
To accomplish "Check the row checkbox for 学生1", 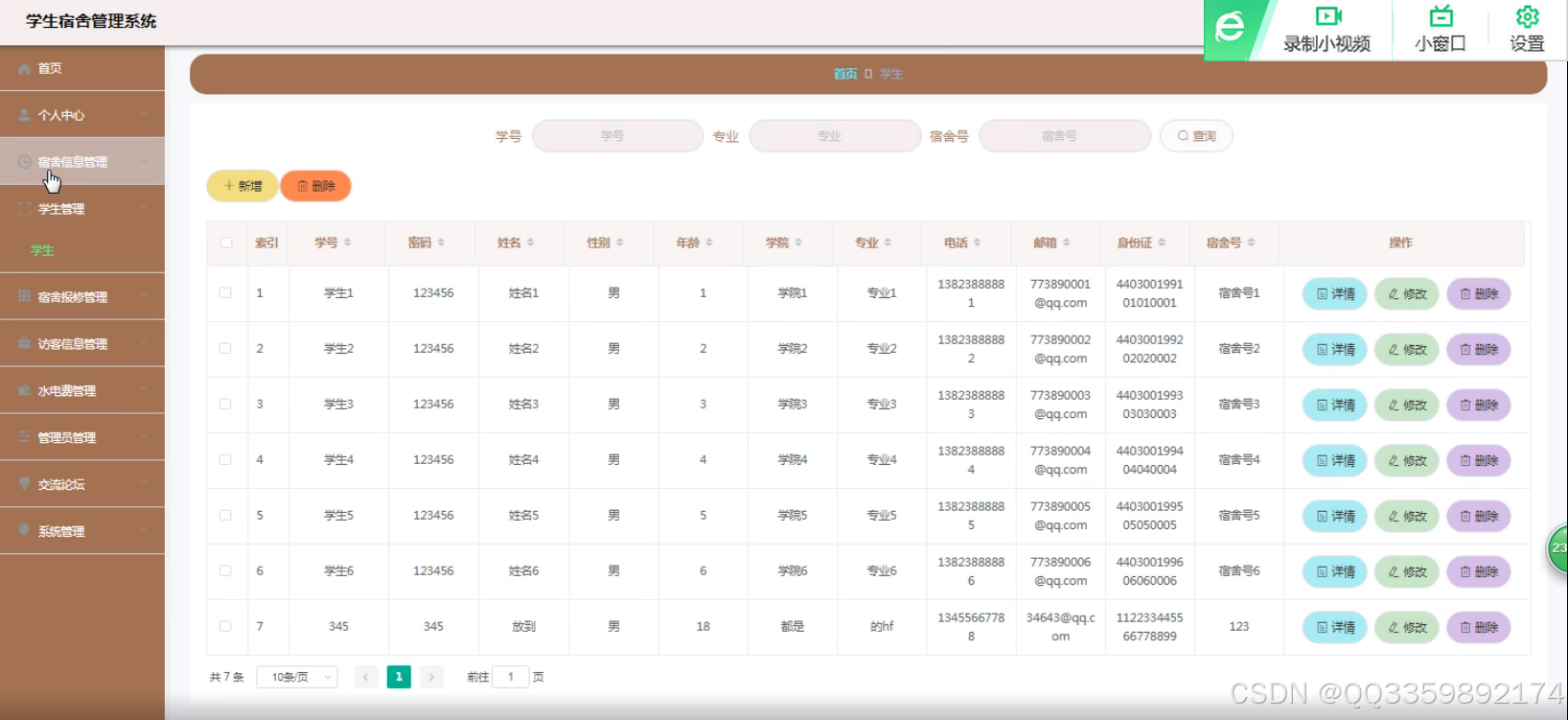I will coord(225,292).
